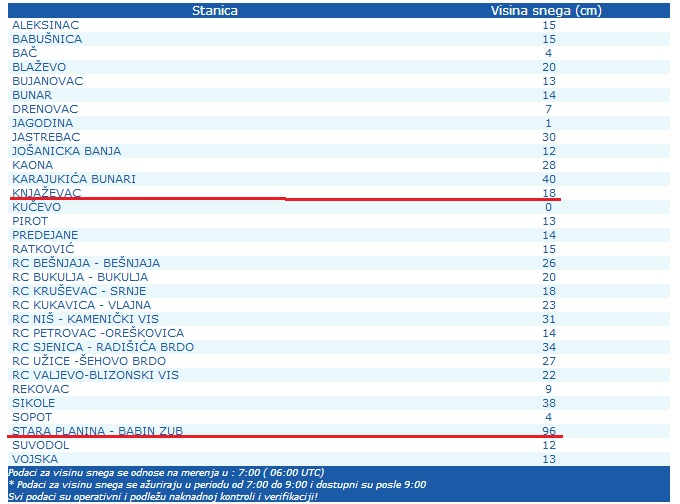Select RC PETROVAC -OREŠKOVICA station

98,333
